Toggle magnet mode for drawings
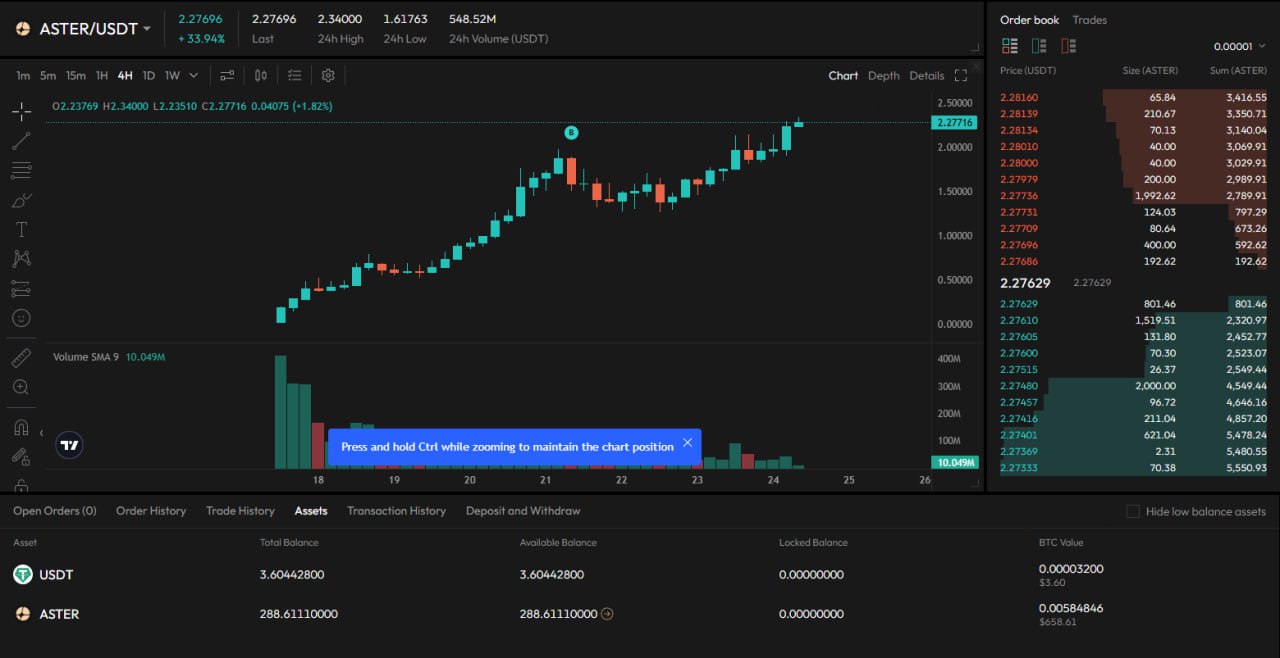The image size is (1280, 658). click(x=21, y=427)
